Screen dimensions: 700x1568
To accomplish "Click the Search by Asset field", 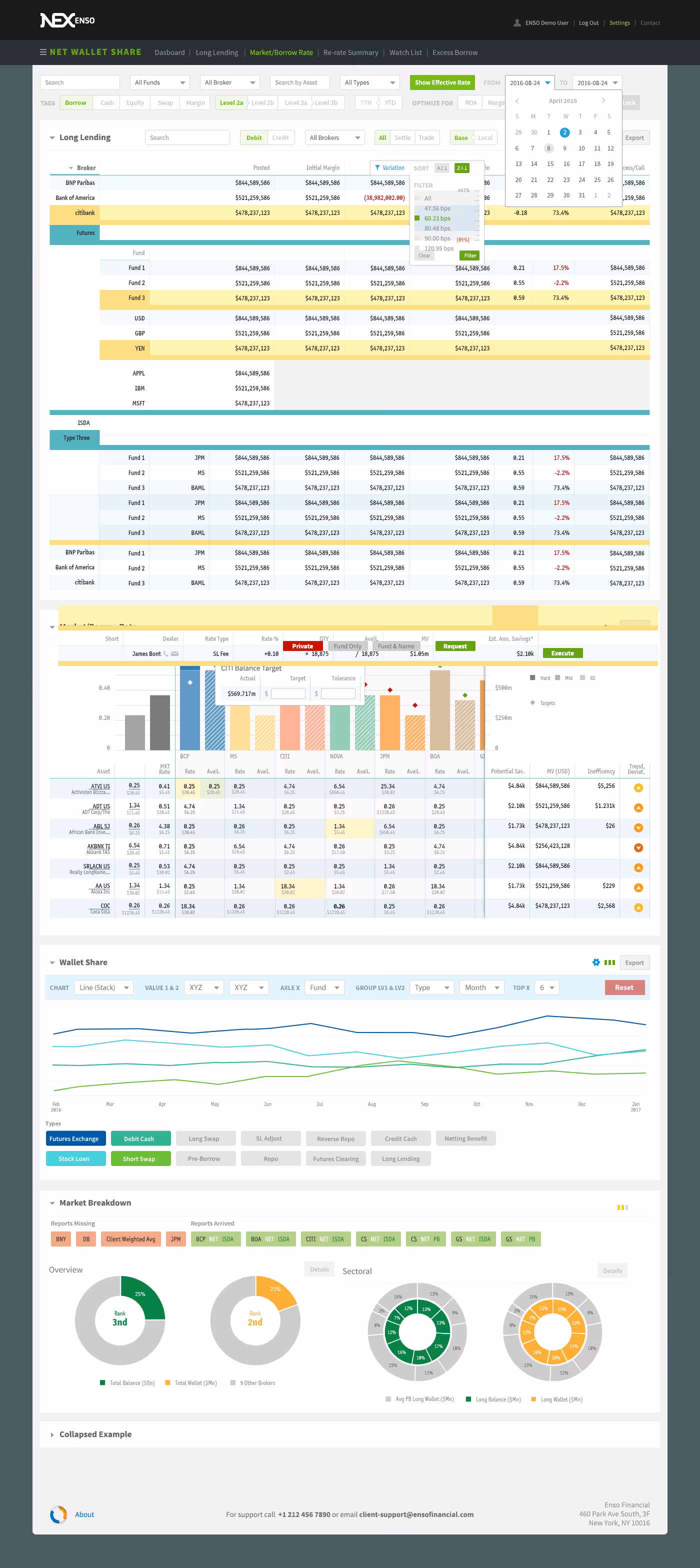I will pyautogui.click(x=300, y=83).
